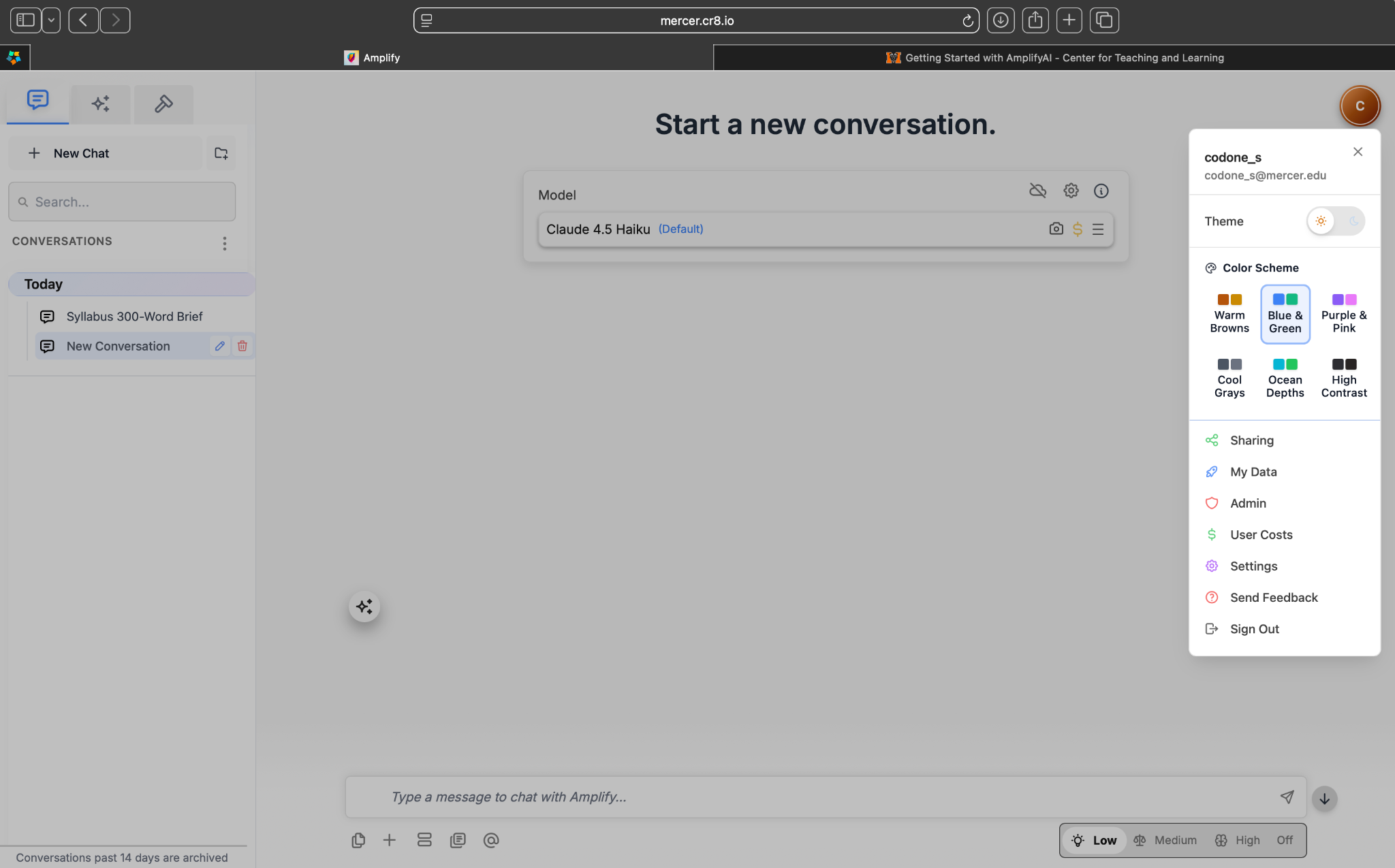Image resolution: width=1395 pixels, height=868 pixels.
Task: Click the attach documents icon below input
Action: (358, 840)
